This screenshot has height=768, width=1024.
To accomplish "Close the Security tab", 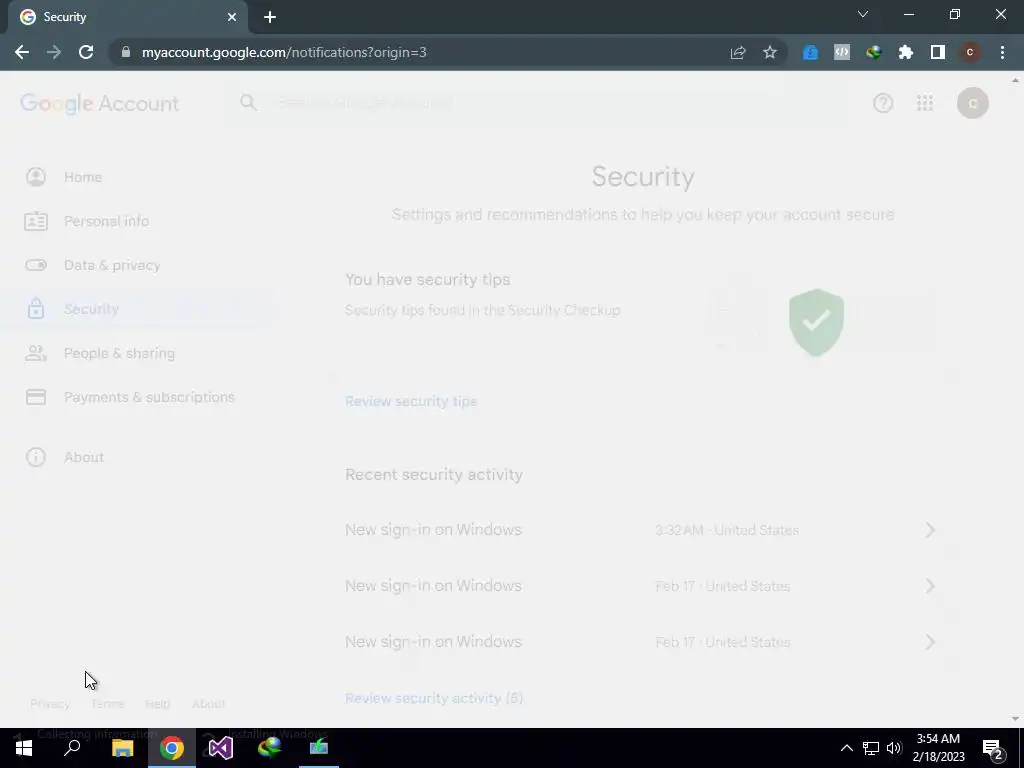I will 232,17.
